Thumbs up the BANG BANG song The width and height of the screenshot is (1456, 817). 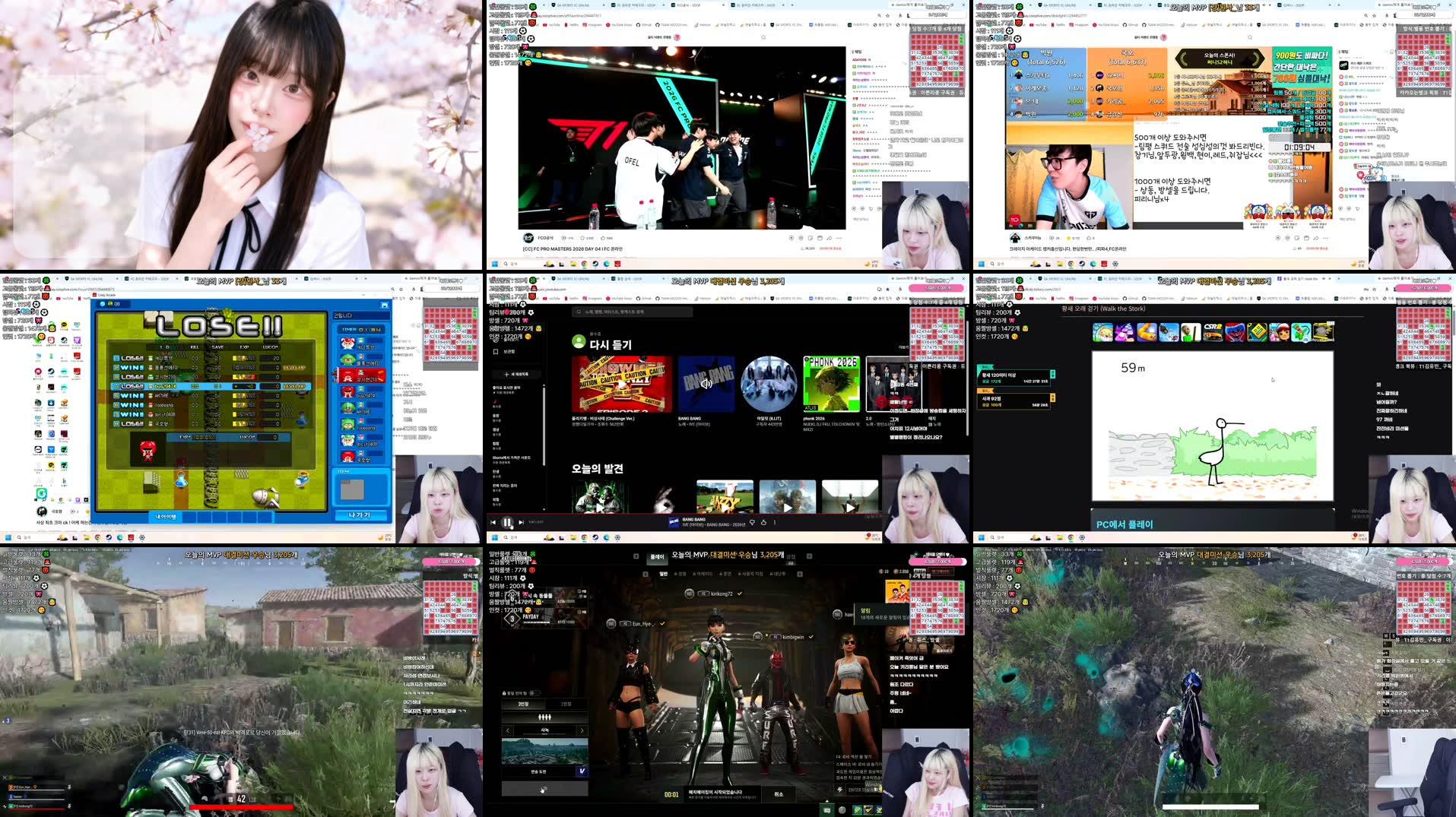764,523
